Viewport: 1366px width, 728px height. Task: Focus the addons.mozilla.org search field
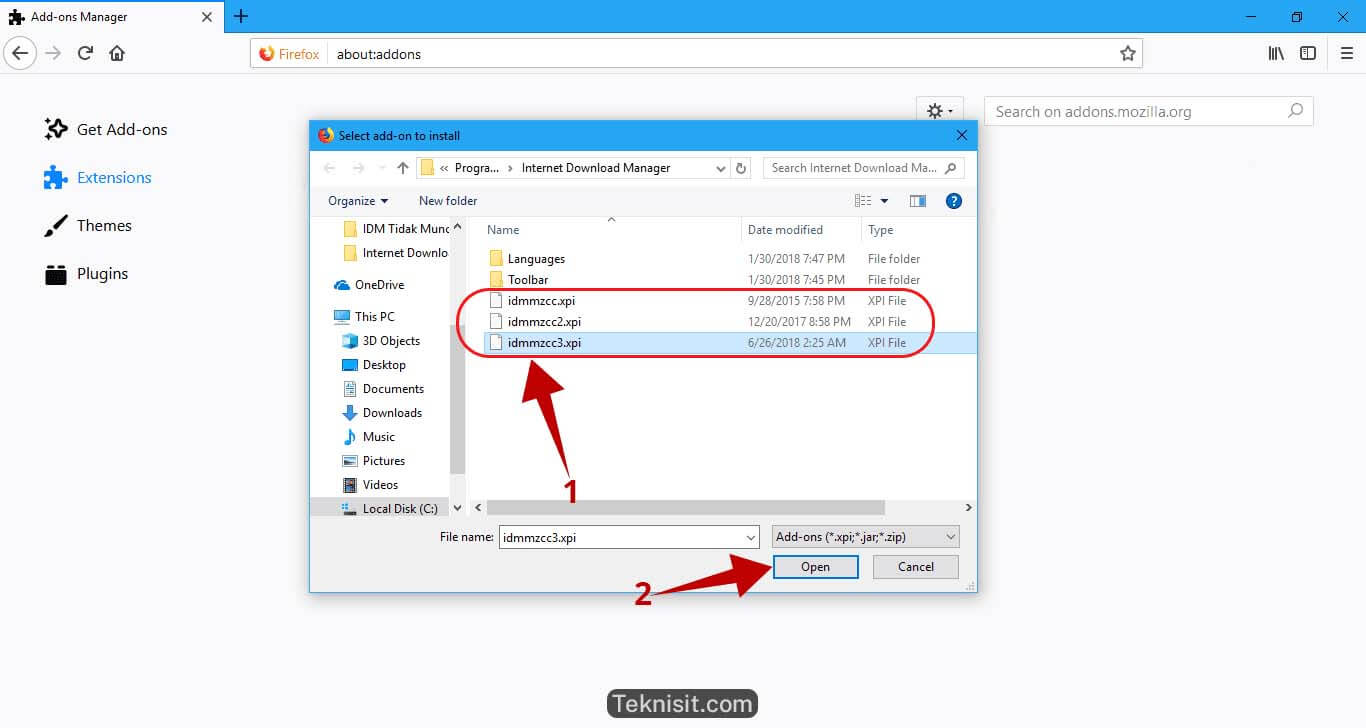pos(1148,111)
